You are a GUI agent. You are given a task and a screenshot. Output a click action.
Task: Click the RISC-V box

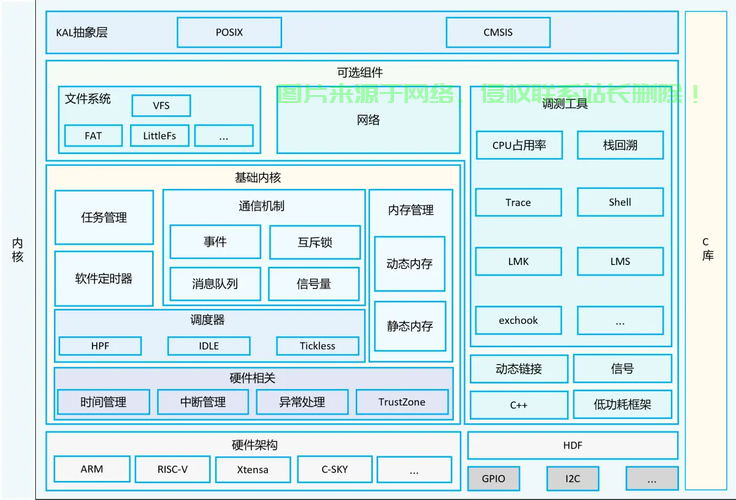172,469
